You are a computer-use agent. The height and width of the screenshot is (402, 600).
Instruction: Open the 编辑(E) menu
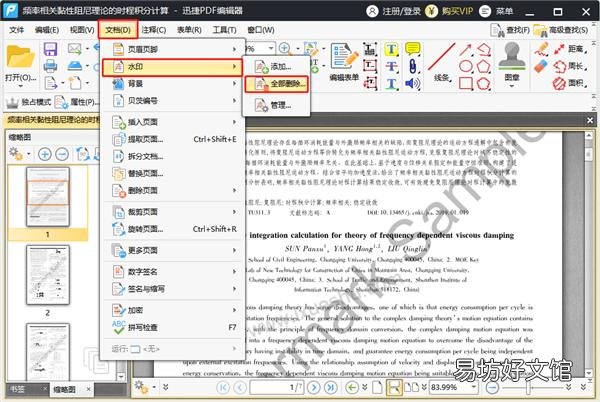pyautogui.click(x=47, y=30)
